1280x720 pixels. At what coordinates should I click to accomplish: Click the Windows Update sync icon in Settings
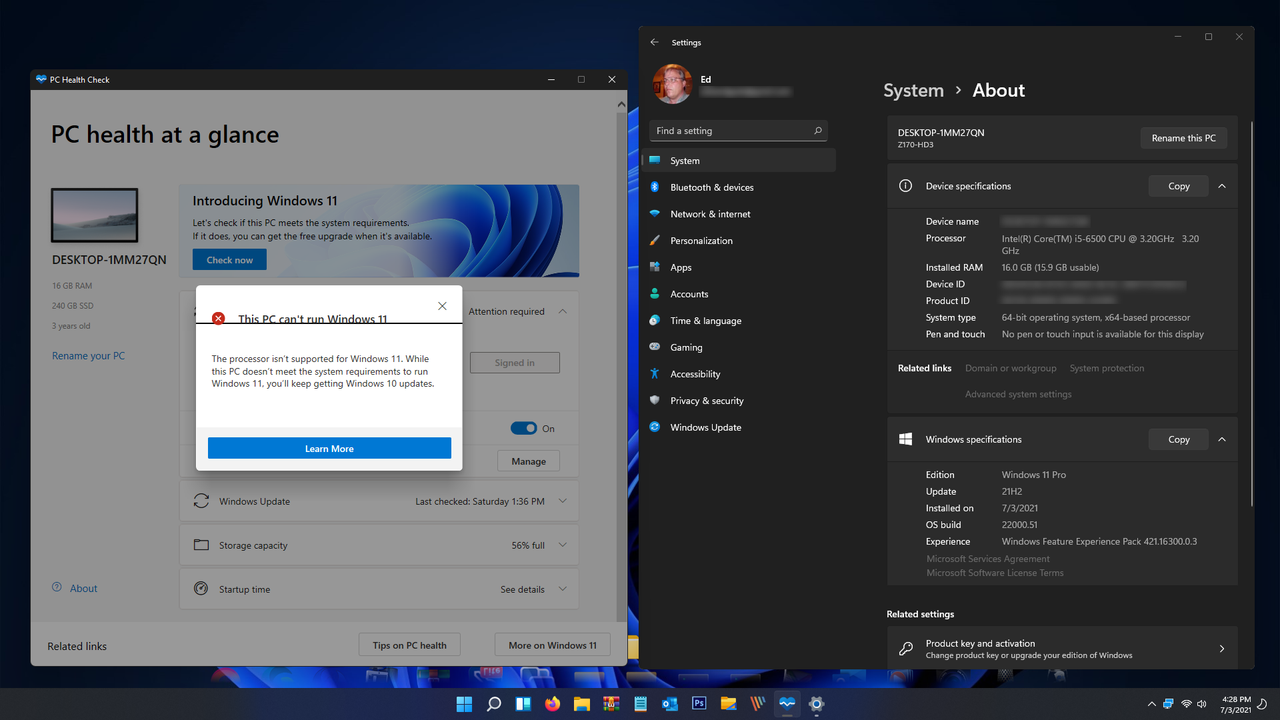[655, 427]
